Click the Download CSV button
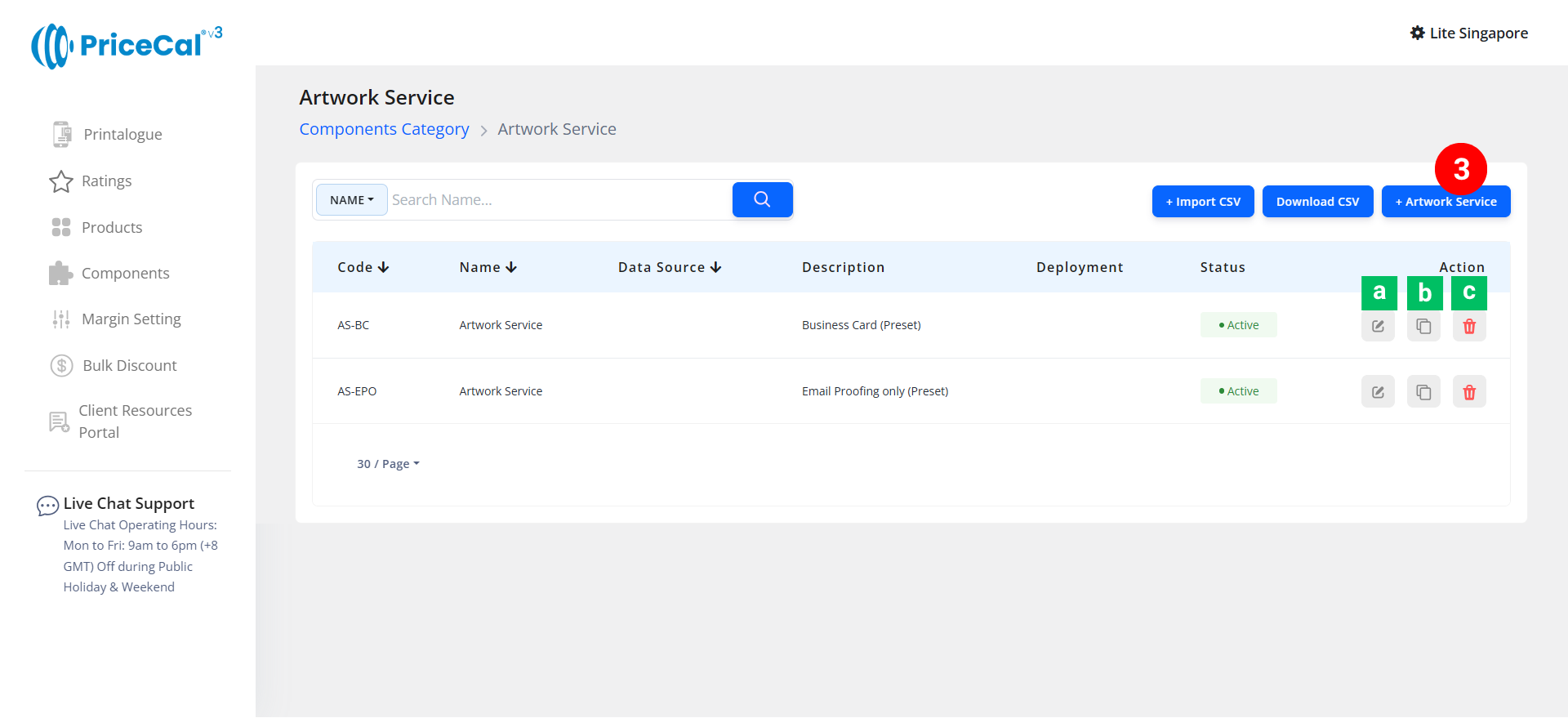Image resolution: width=1568 pixels, height=718 pixels. (x=1317, y=202)
